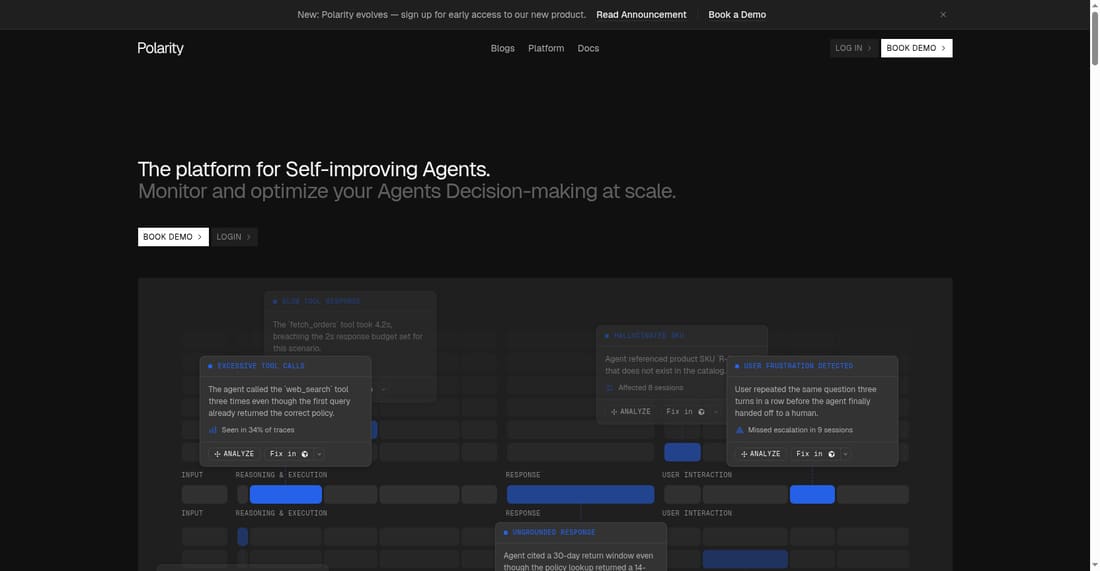Open the Docs nav item

coord(588,48)
